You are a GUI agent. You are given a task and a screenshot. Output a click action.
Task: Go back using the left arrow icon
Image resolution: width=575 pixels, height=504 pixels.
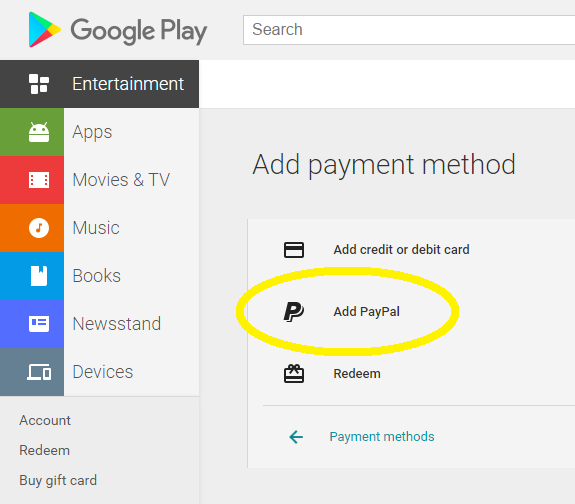click(x=296, y=437)
